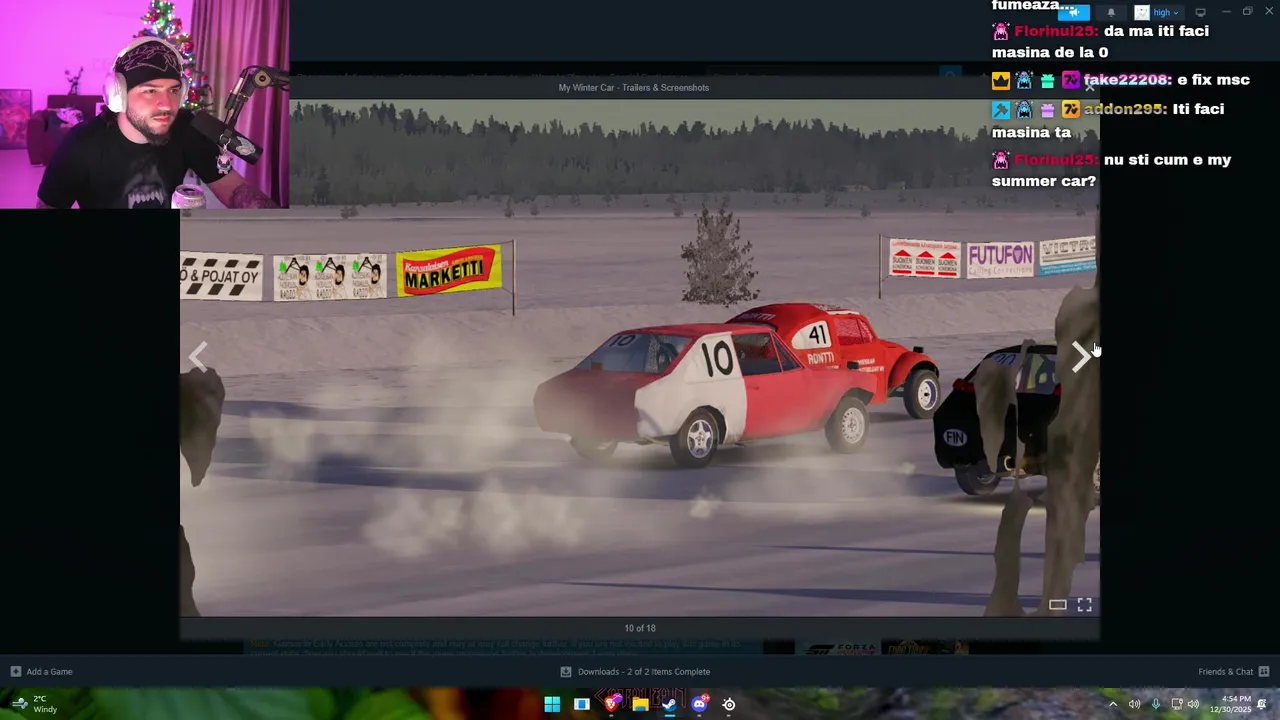Go to the next screenshot with right arrow
This screenshot has width=1280, height=720.
[1080, 356]
